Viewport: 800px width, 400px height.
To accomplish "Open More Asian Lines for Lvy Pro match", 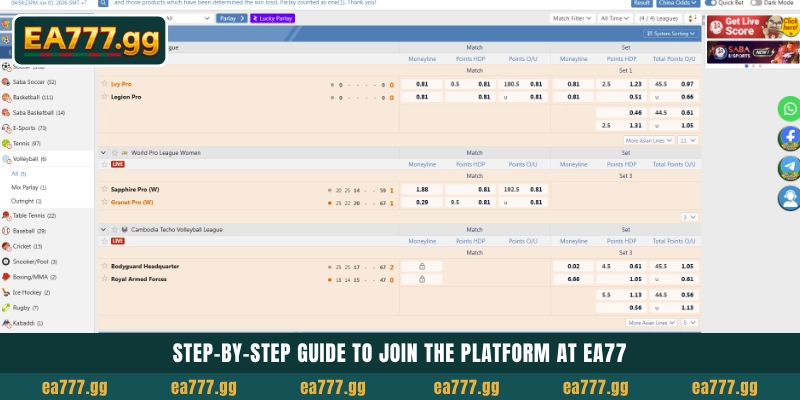I will [x=649, y=140].
